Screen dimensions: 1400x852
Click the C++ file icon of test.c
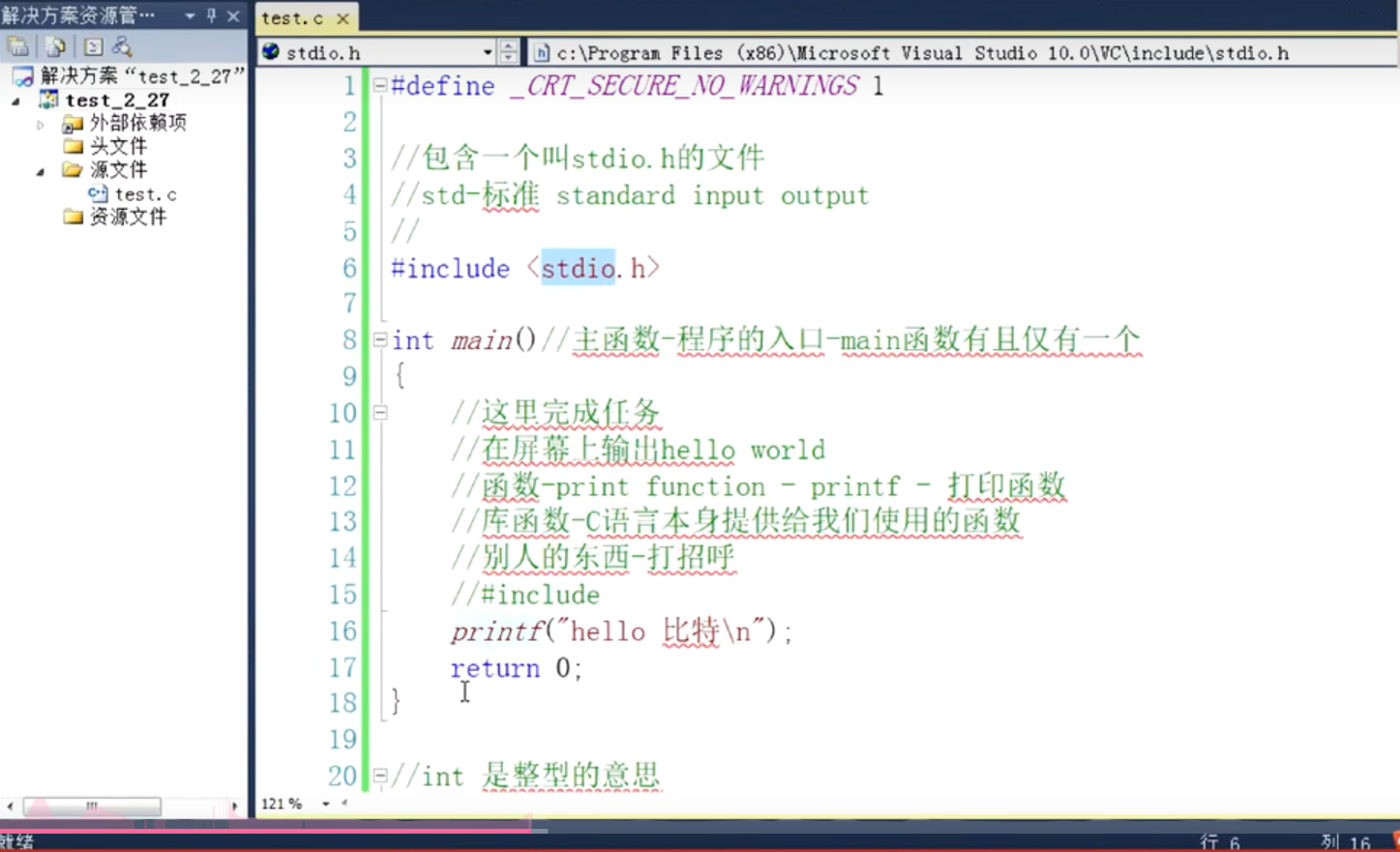click(98, 193)
